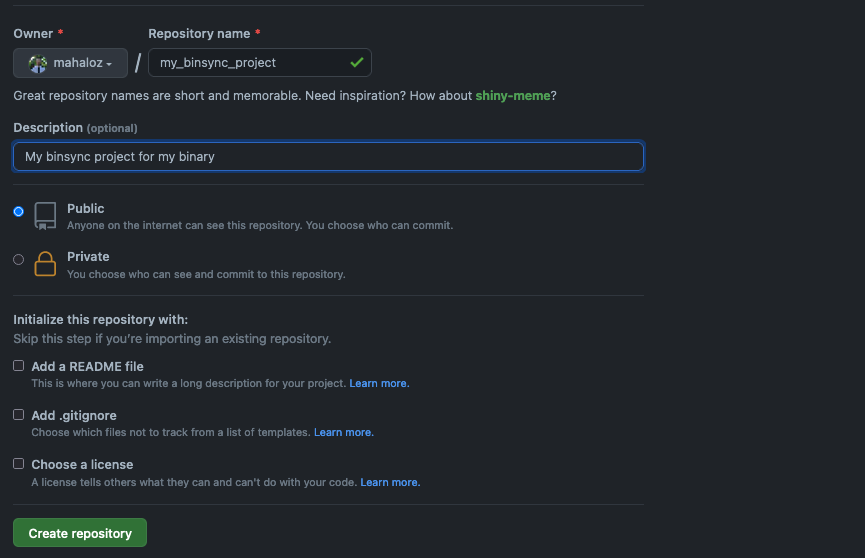This screenshot has height=558, width=865.
Task: Enable the Add a README file checkbox
Action: click(19, 366)
